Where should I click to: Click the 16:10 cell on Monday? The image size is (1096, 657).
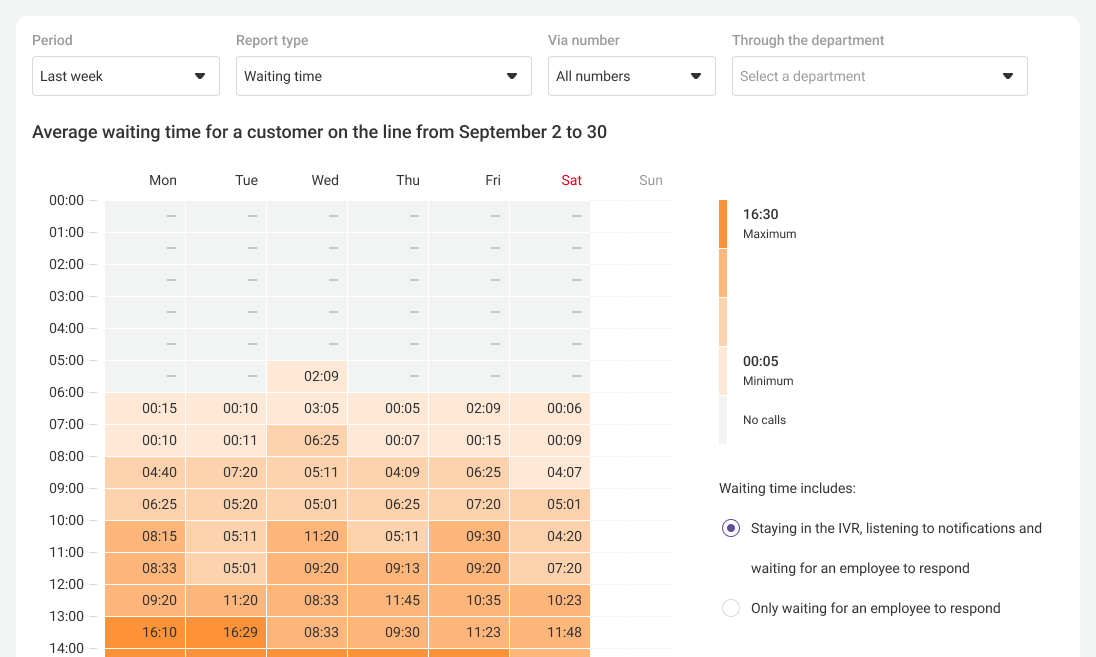point(160,632)
